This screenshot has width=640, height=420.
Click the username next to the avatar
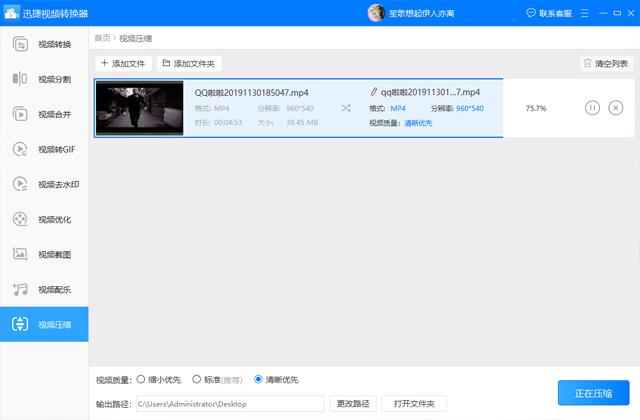pos(422,13)
